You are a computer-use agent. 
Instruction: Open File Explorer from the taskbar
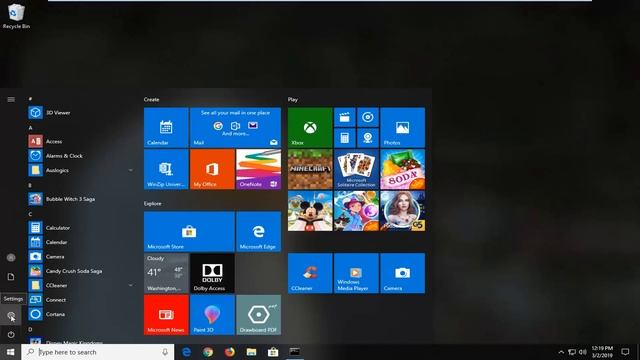[251, 352]
